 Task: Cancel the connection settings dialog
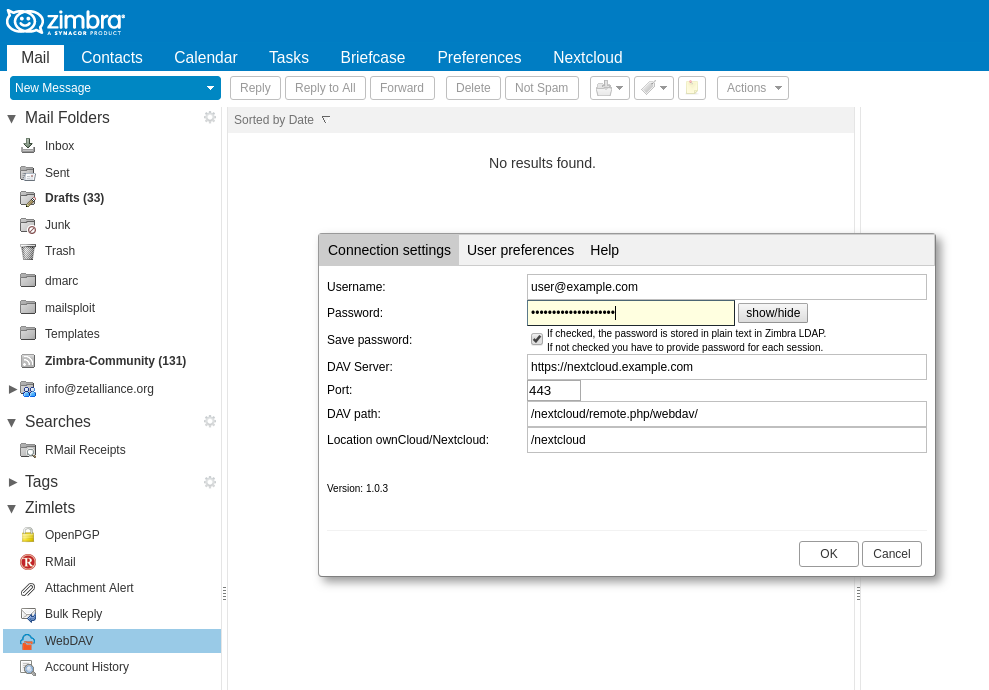(x=891, y=554)
